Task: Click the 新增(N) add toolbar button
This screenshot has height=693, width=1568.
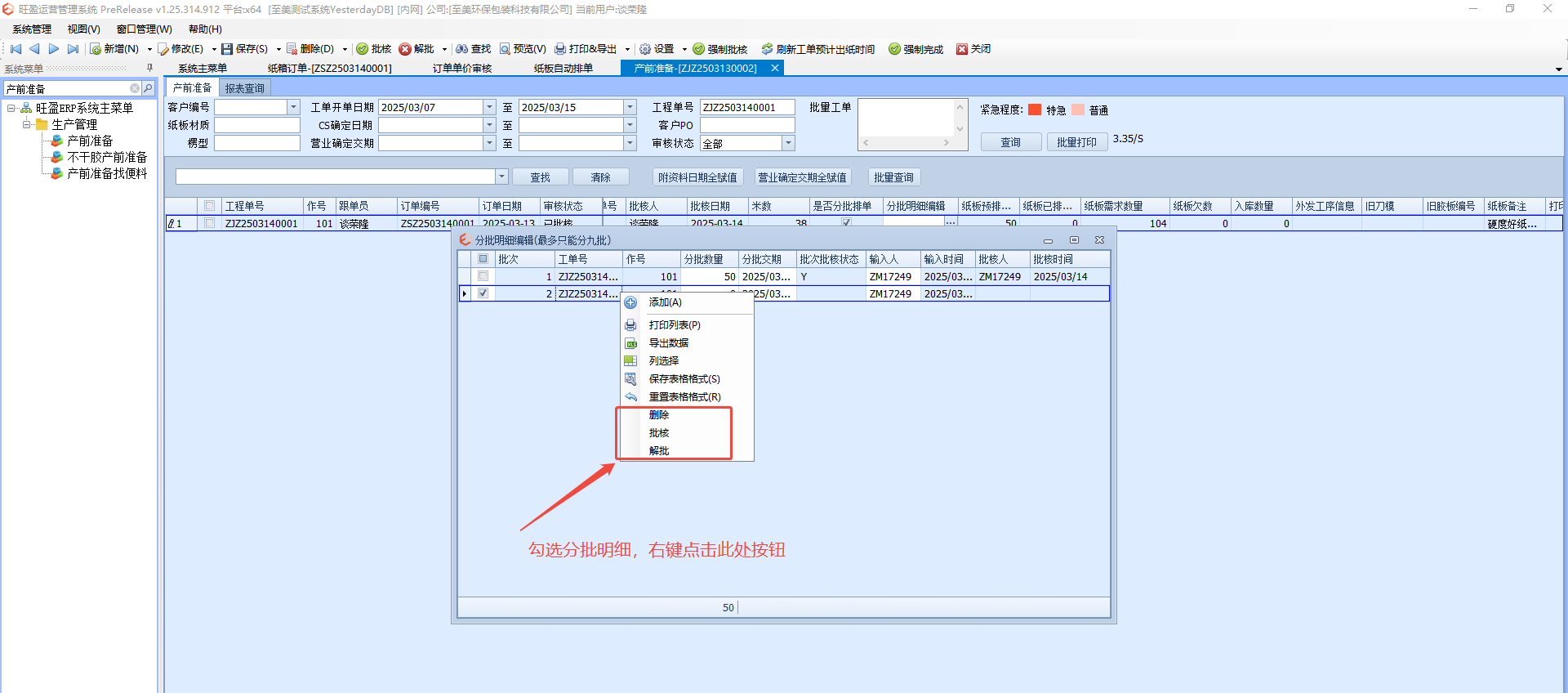Action: (115, 49)
